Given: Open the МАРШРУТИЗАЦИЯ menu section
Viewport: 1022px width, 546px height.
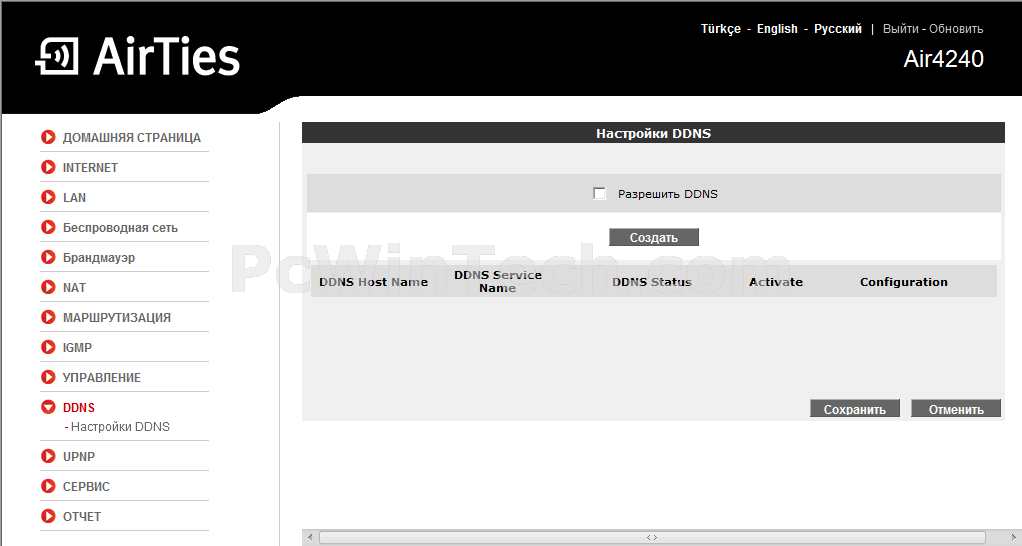Looking at the screenshot, I should tap(117, 318).
